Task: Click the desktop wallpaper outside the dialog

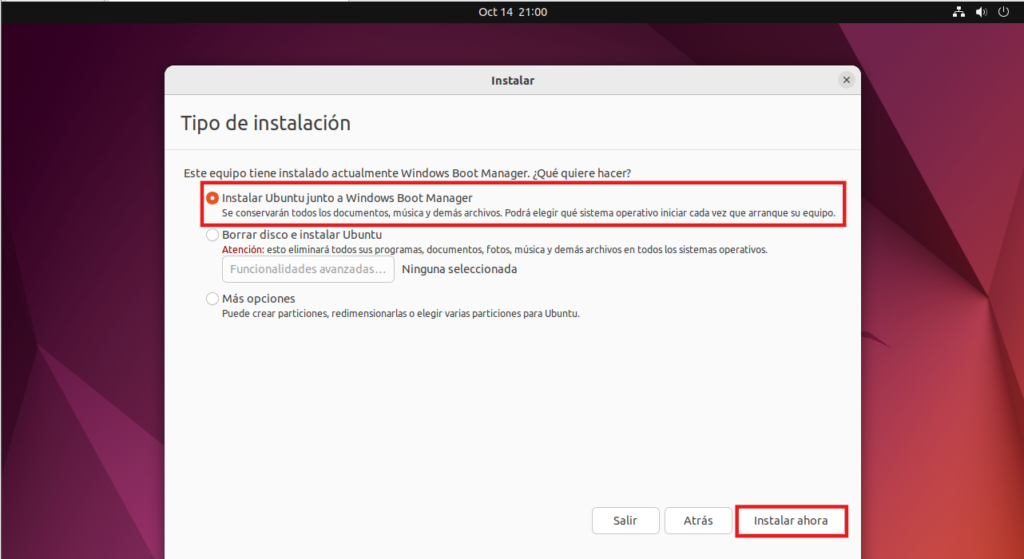Action: click(80, 300)
